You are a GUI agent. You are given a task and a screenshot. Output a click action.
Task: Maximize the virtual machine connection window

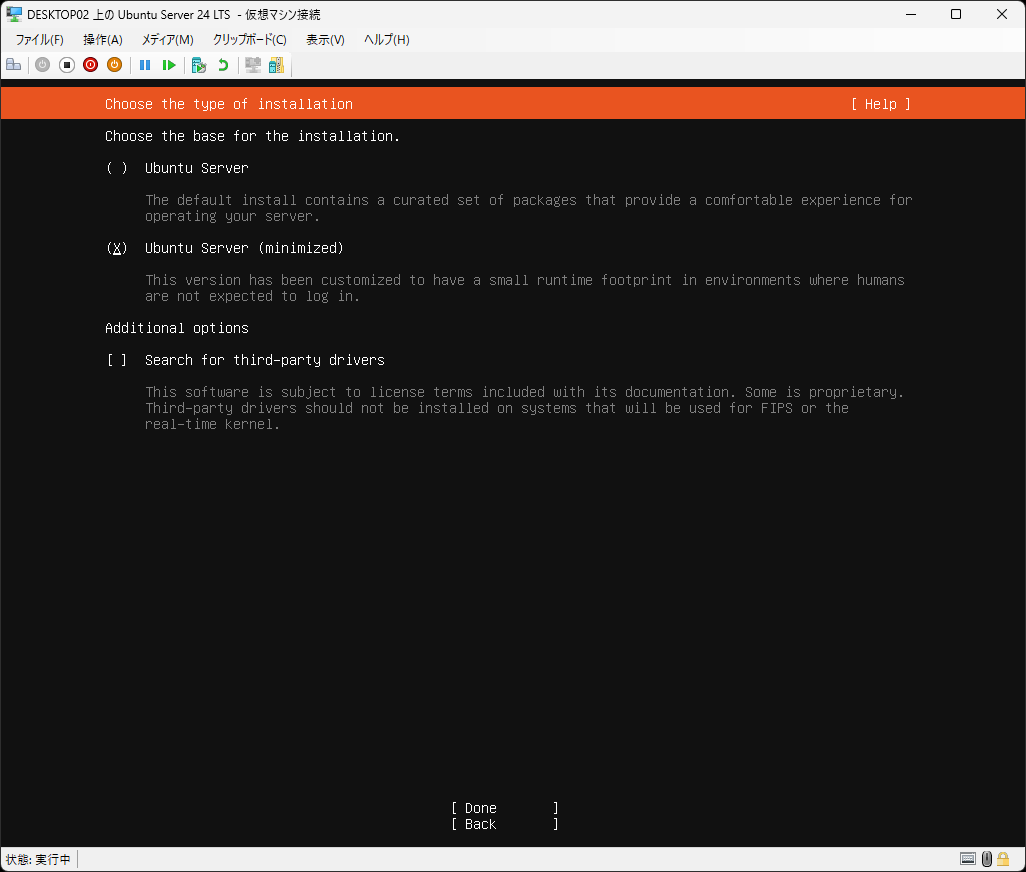tap(956, 14)
